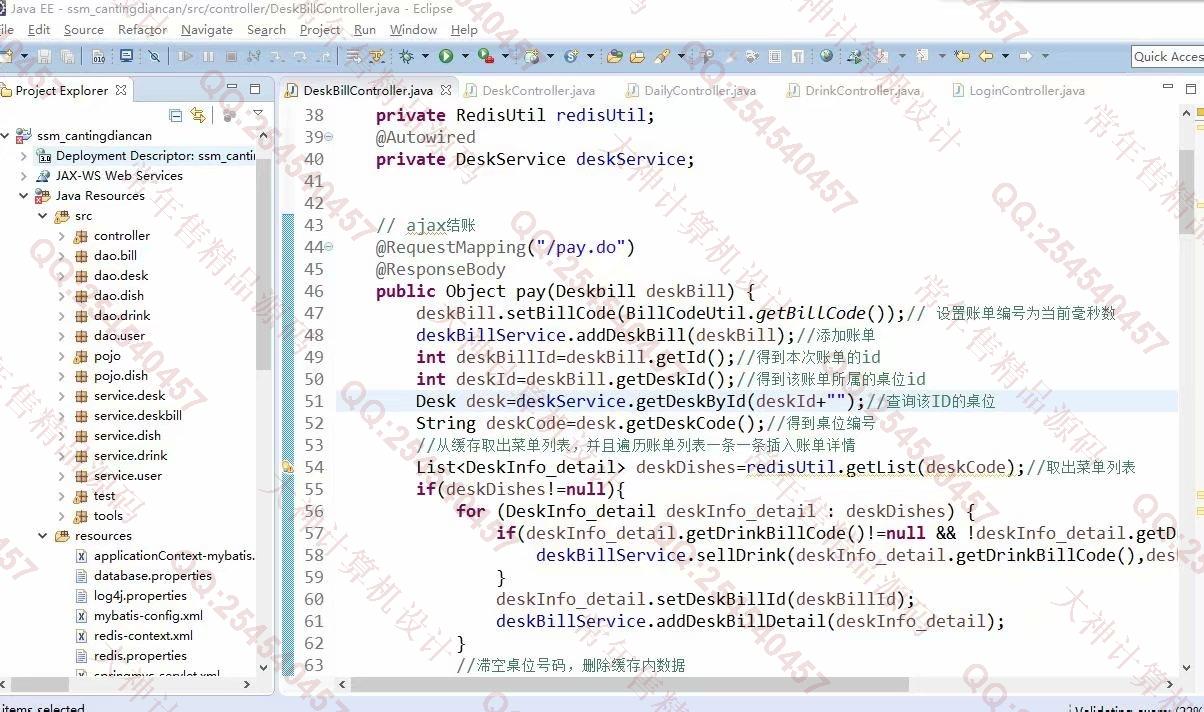
Task: Open Project Explorer View Menu triangle
Action: pyautogui.click(x=258, y=114)
